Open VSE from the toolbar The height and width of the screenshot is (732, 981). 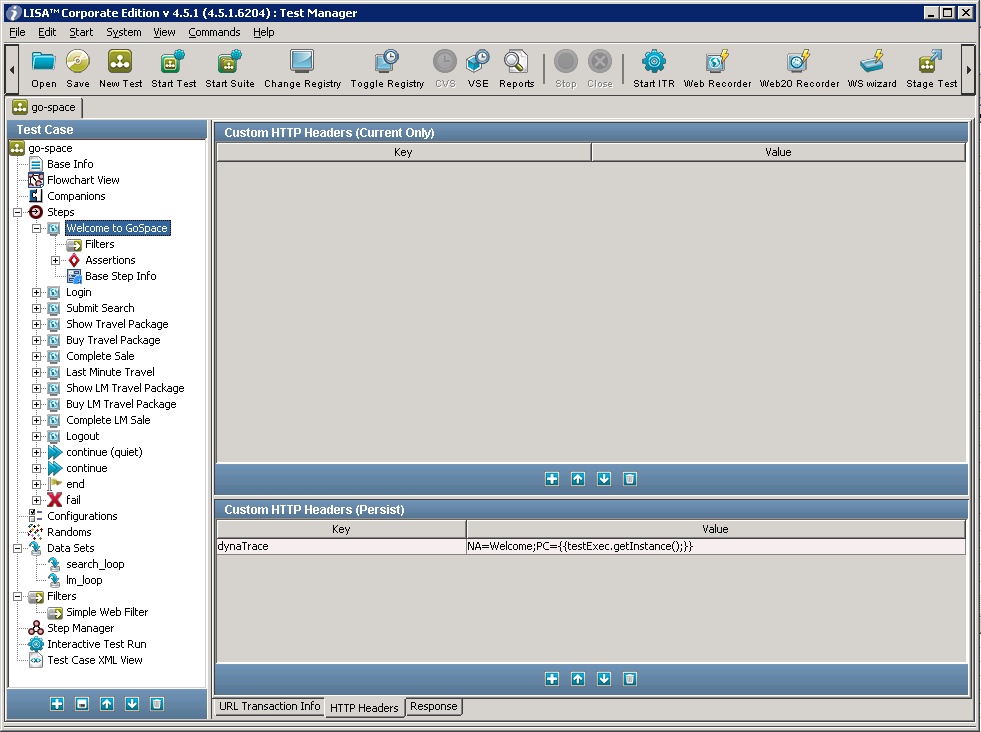(478, 61)
